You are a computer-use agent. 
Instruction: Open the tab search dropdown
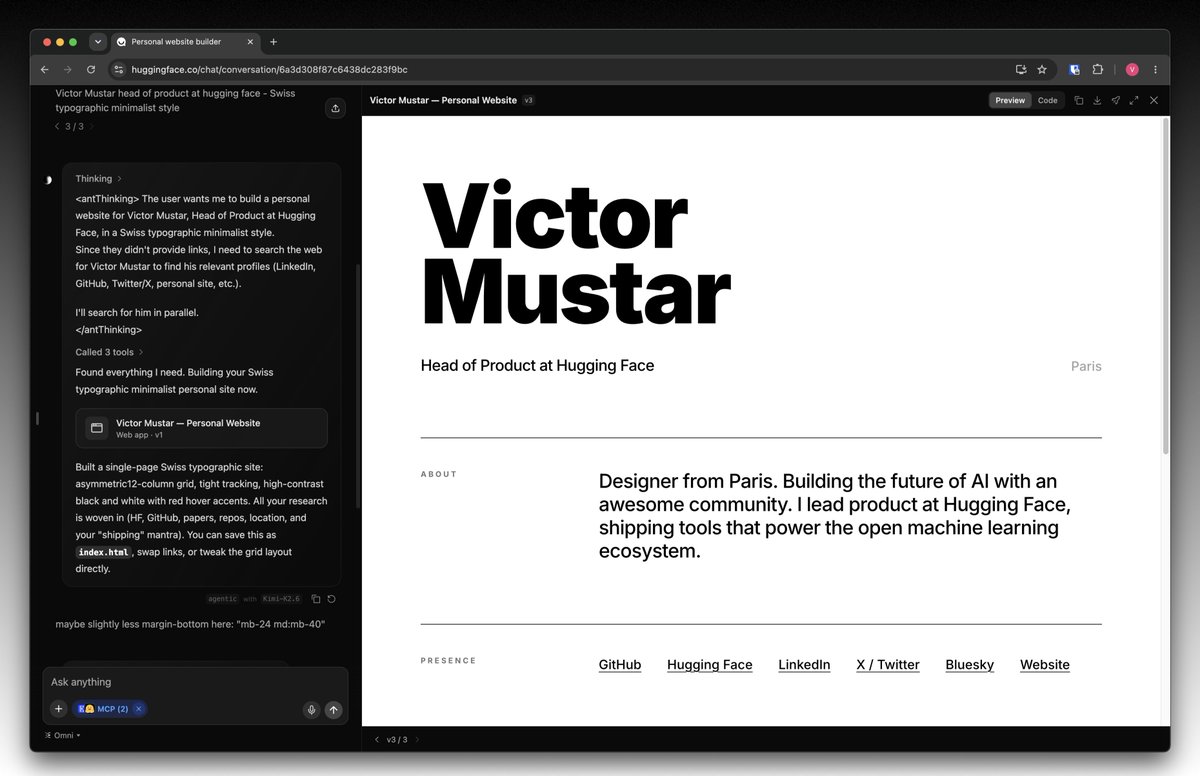97,42
